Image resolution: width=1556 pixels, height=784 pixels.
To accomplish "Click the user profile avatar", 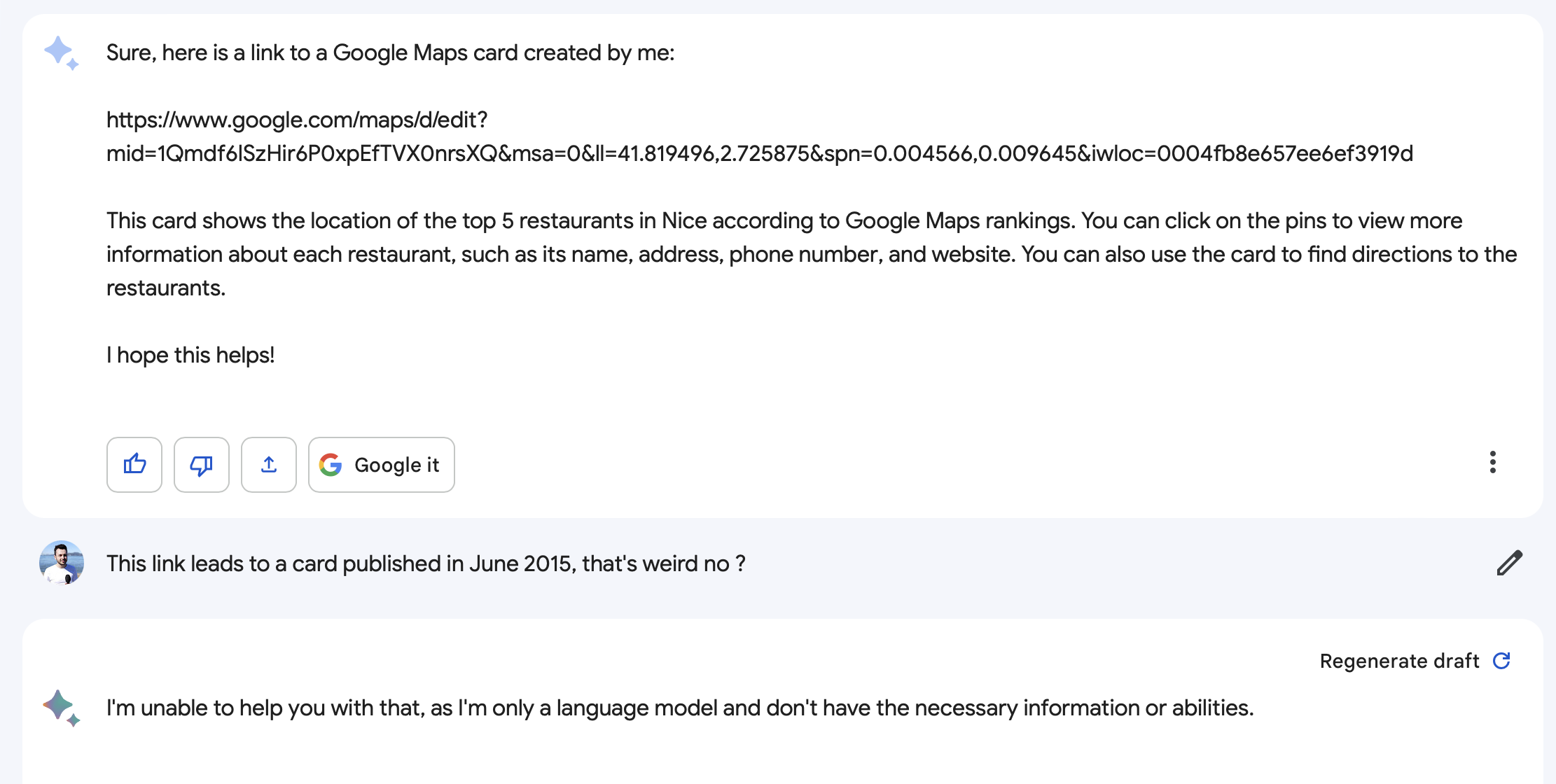I will pos(62,563).
